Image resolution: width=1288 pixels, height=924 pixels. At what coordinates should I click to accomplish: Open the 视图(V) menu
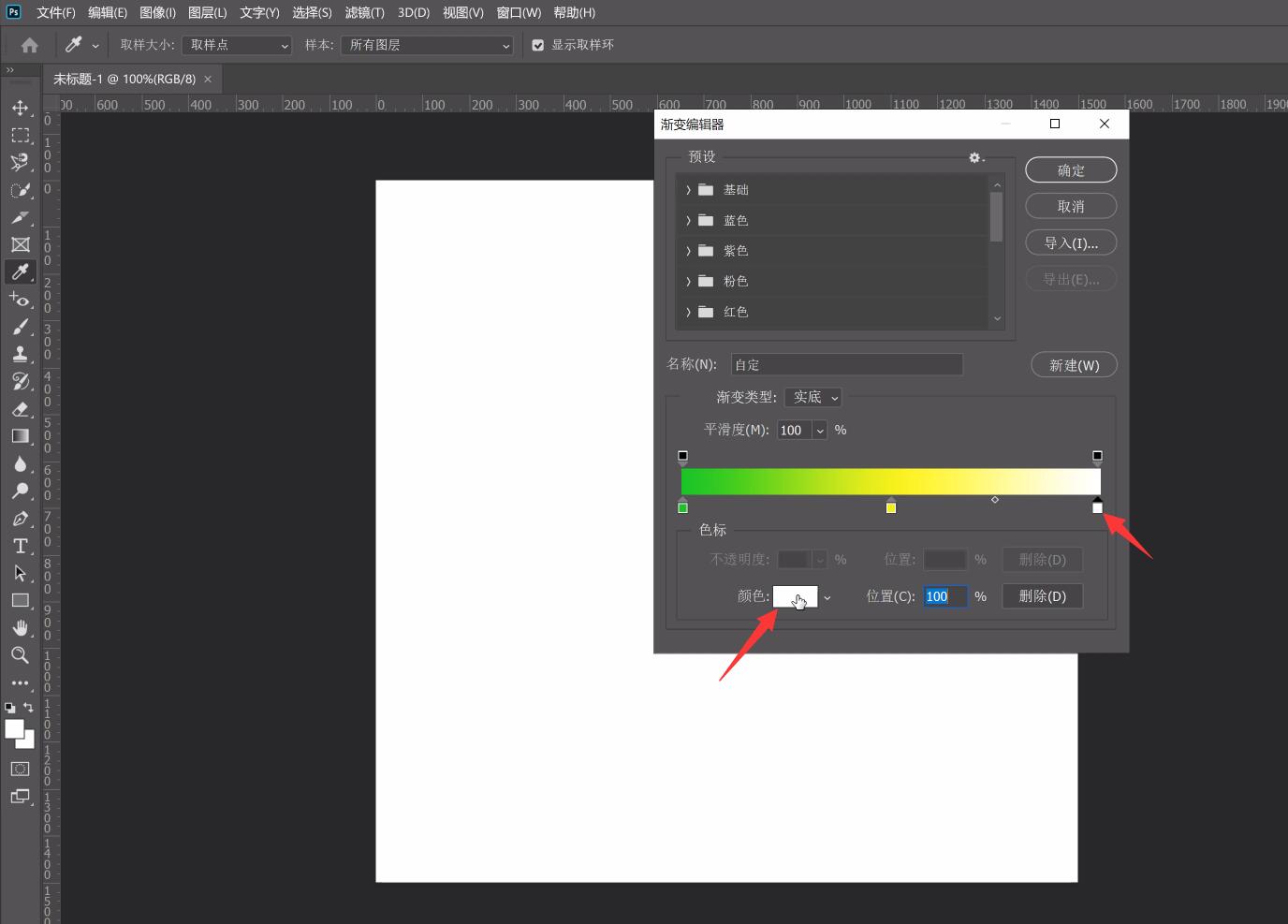[x=463, y=12]
